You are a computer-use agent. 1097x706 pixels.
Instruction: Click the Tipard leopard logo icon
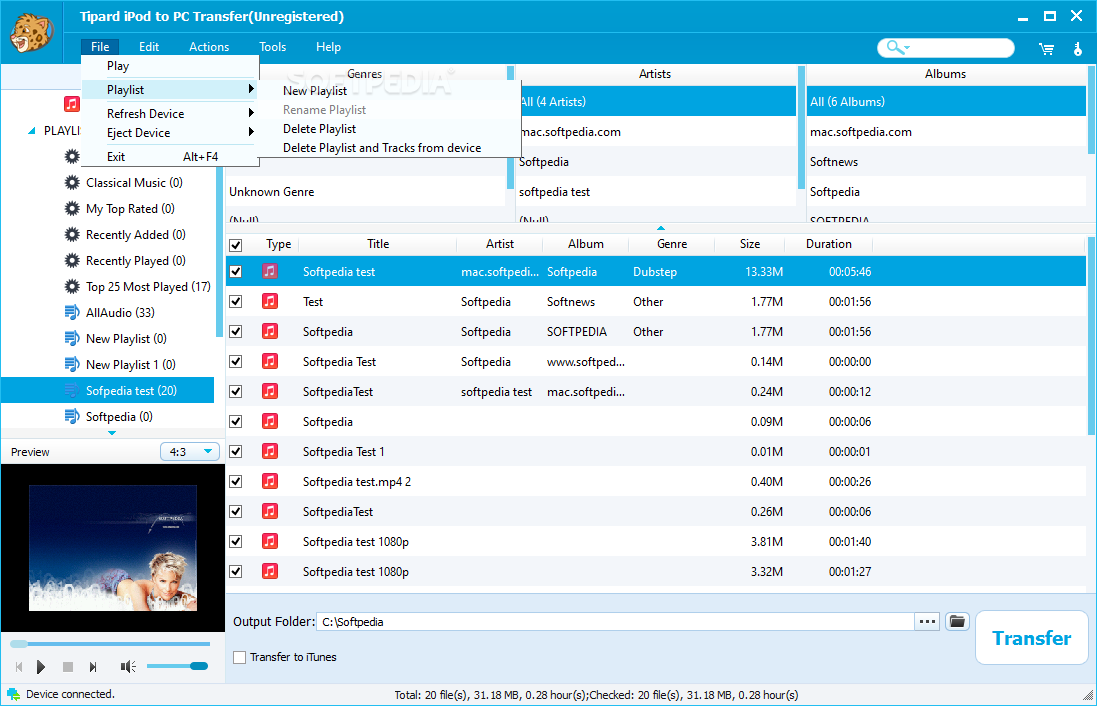click(31, 34)
